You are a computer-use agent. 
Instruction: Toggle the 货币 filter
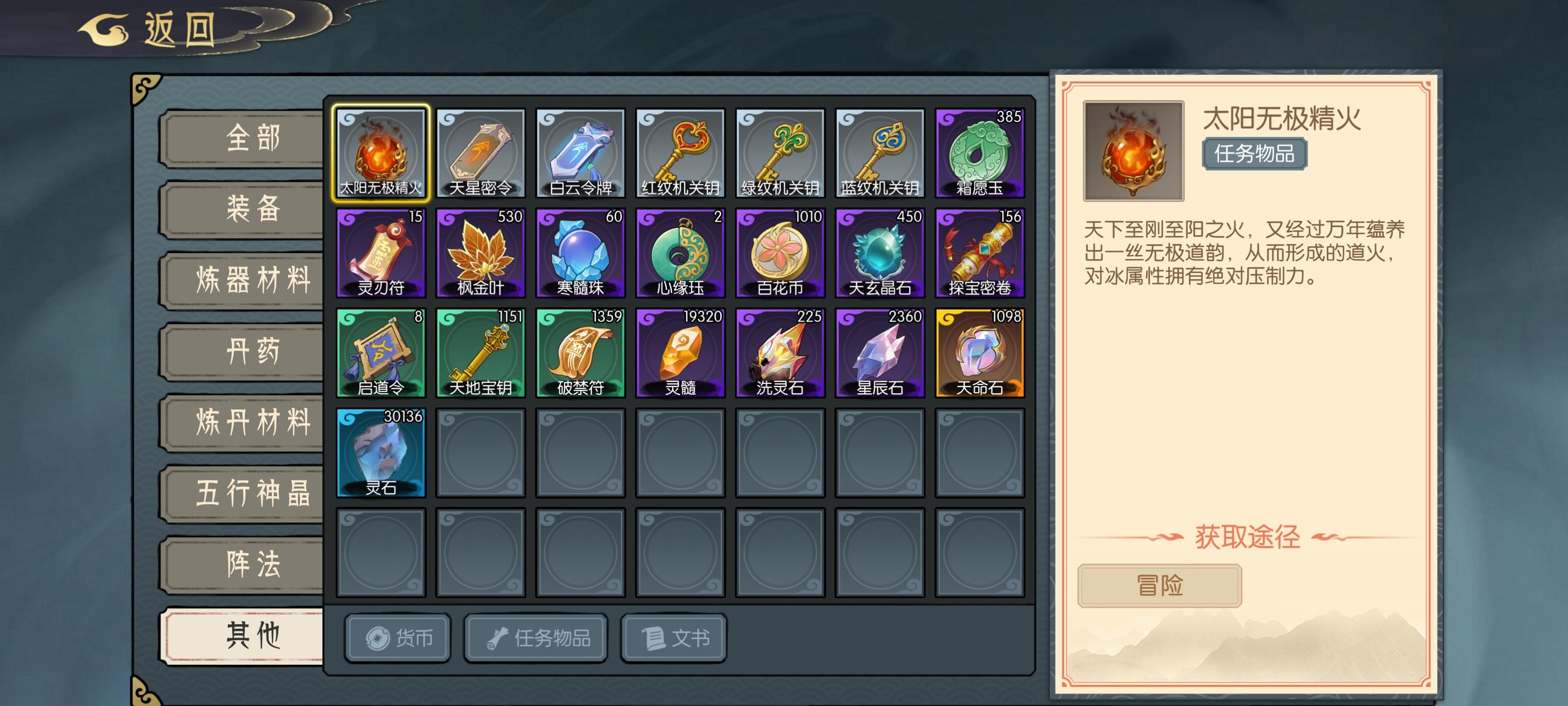398,638
